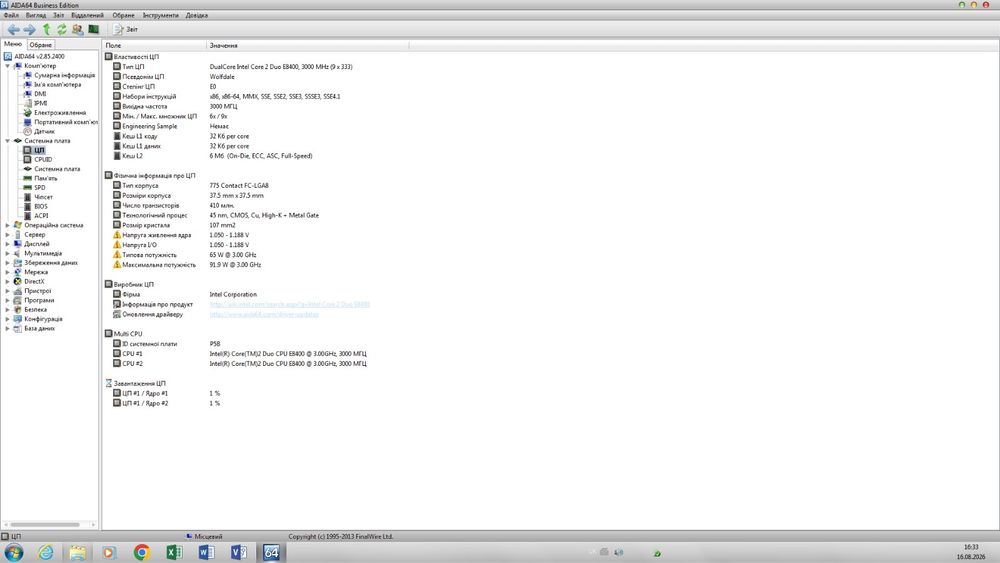The height and width of the screenshot is (563, 1000).
Task: Collapse the Комп'ютер tree node
Action: (x=8, y=66)
